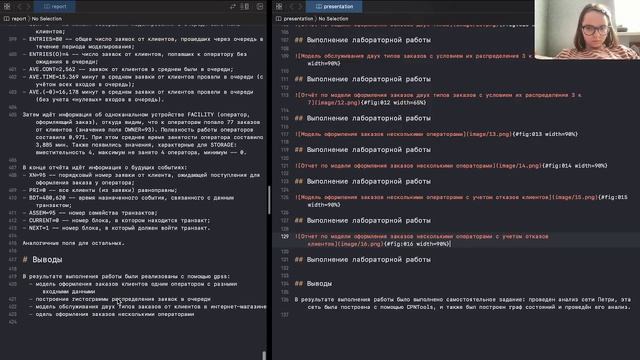Screen dimensions: 640x360
Task: Click line number 134 in presentation gutter
Action: 285,284
